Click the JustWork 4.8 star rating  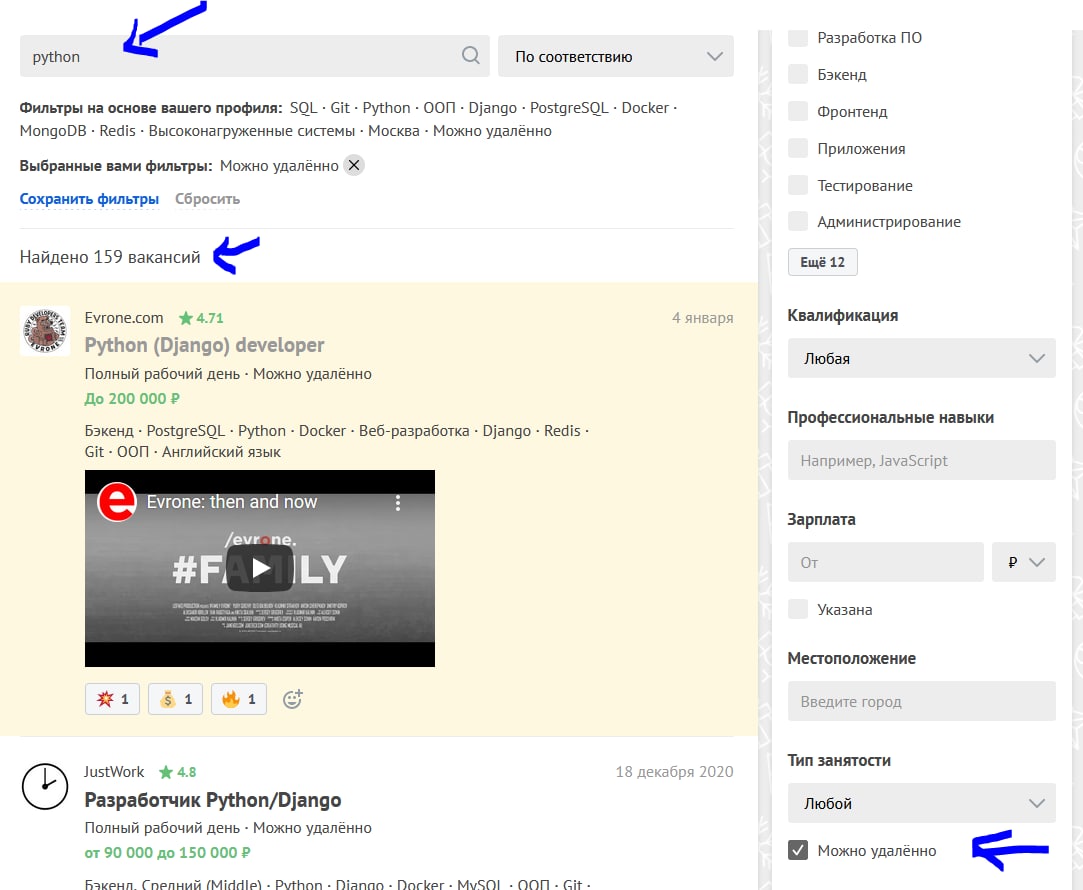tap(178, 772)
